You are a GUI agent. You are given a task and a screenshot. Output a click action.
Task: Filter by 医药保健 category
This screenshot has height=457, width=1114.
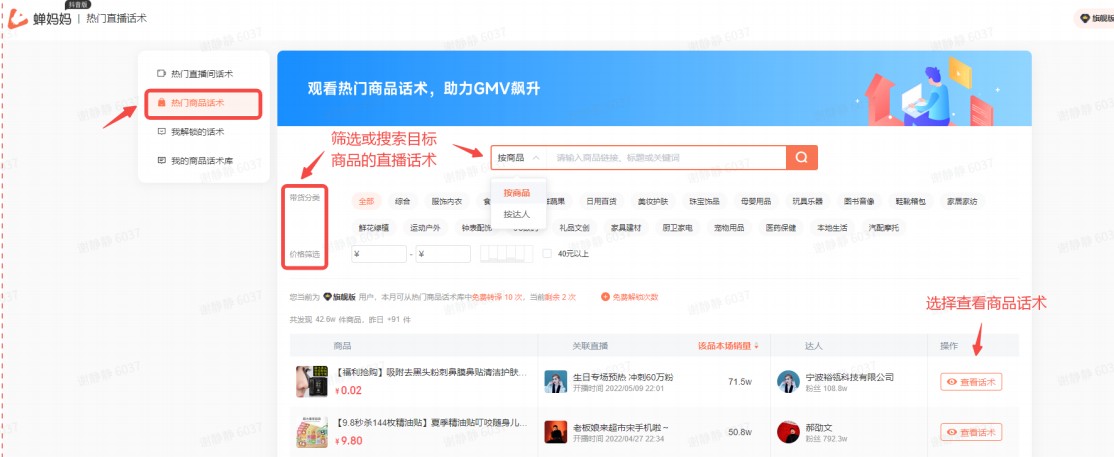(x=781, y=228)
